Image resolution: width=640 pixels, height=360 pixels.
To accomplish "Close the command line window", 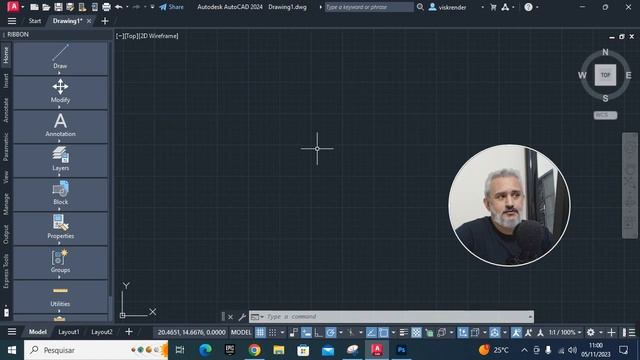I will click(x=230, y=317).
